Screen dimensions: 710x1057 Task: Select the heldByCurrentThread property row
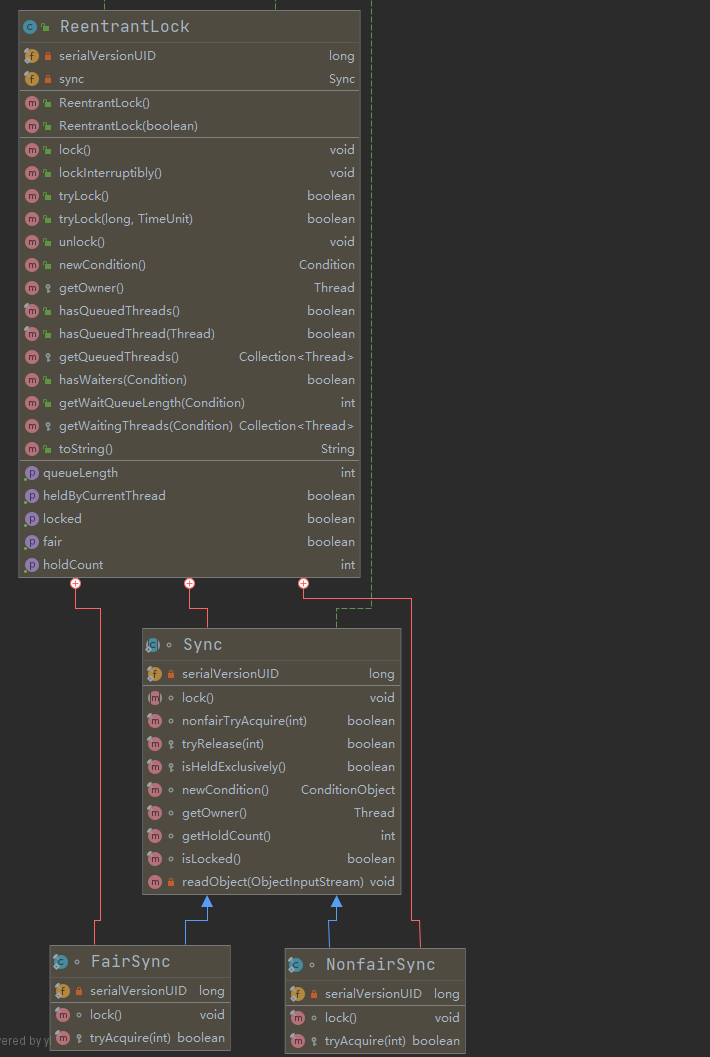[x=104, y=496]
